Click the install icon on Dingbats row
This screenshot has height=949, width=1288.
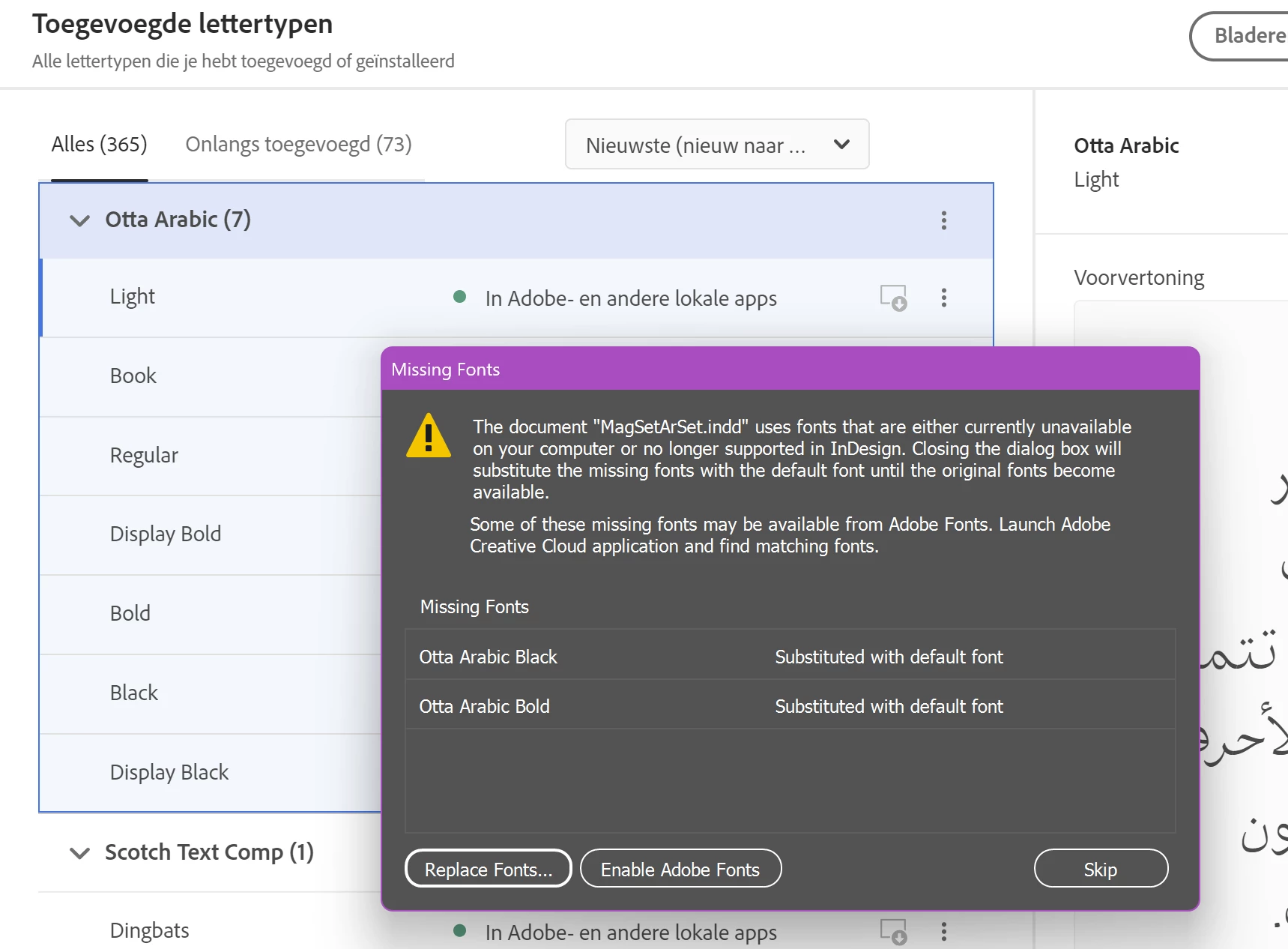(x=893, y=932)
